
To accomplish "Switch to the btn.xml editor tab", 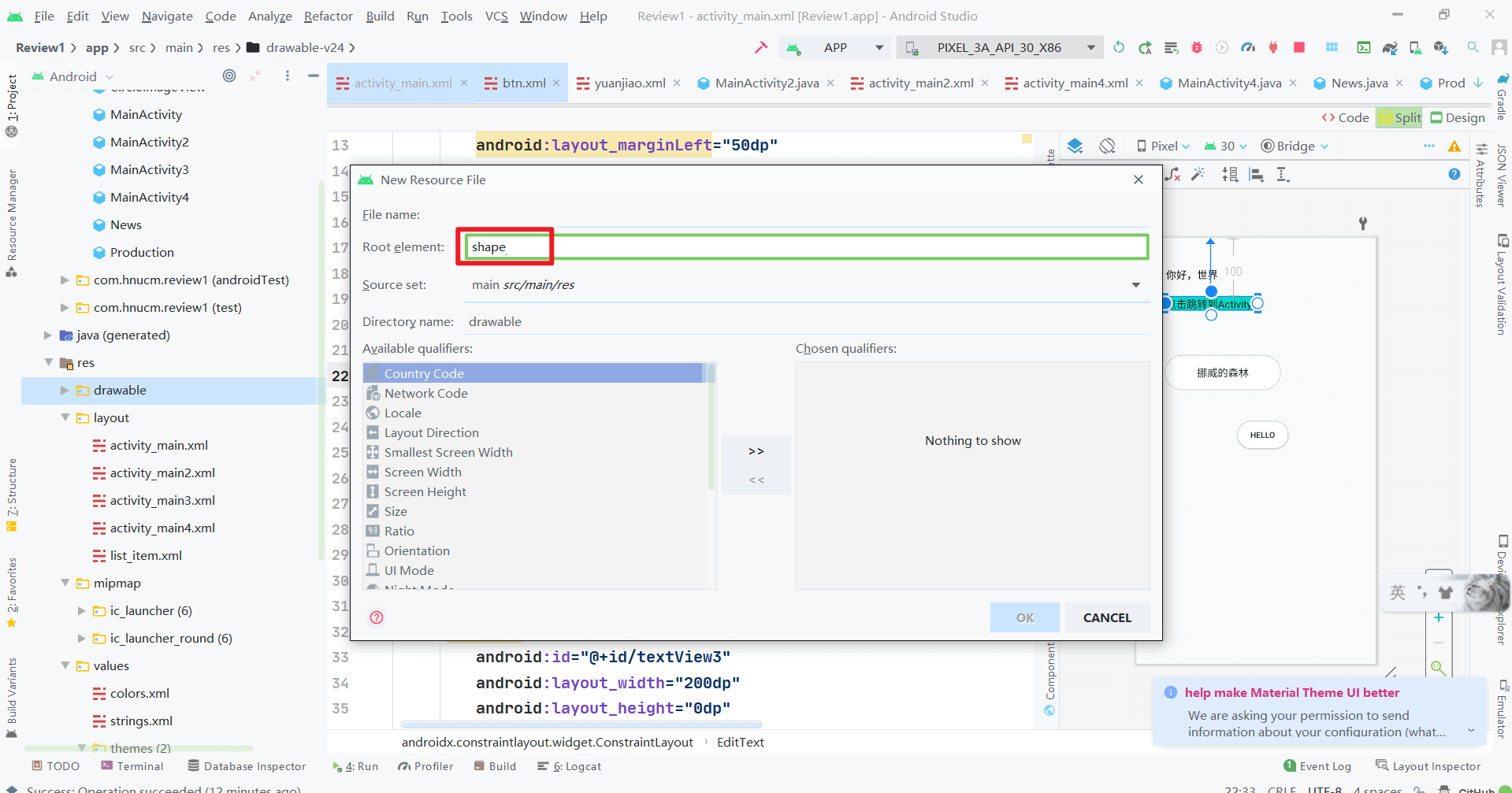I will tap(523, 83).
